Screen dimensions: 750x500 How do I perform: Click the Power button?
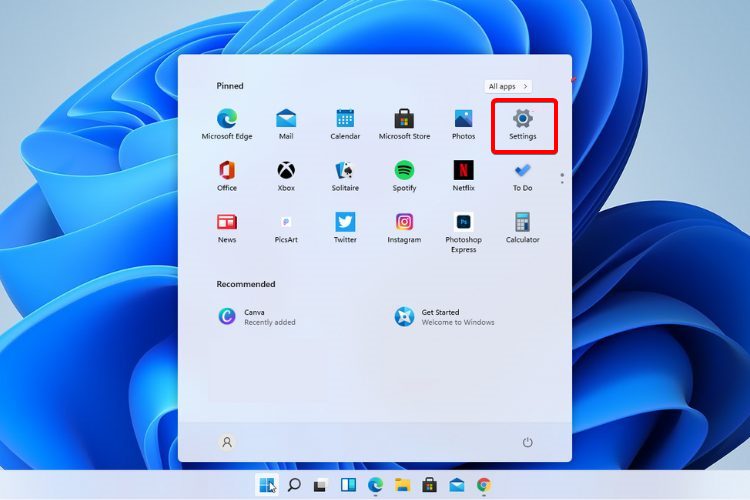pos(527,442)
